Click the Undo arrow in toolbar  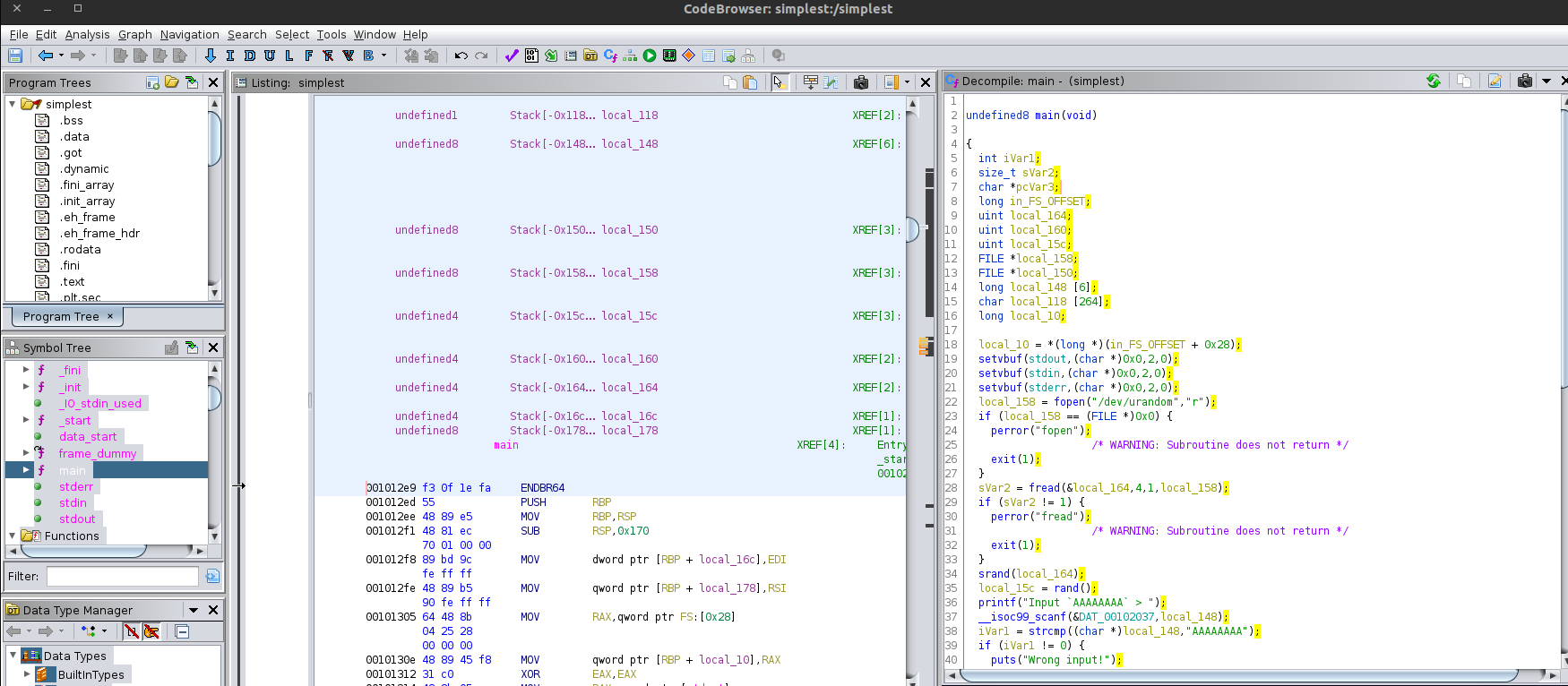click(x=461, y=56)
